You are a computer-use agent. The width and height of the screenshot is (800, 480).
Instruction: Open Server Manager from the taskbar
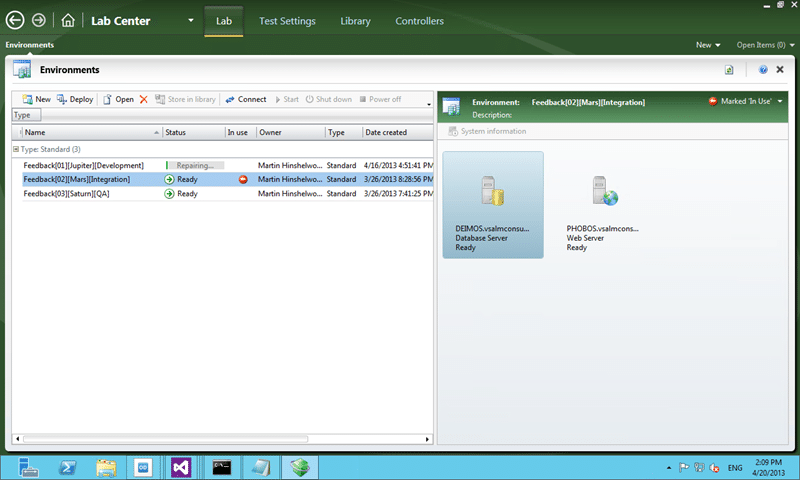click(x=28, y=467)
